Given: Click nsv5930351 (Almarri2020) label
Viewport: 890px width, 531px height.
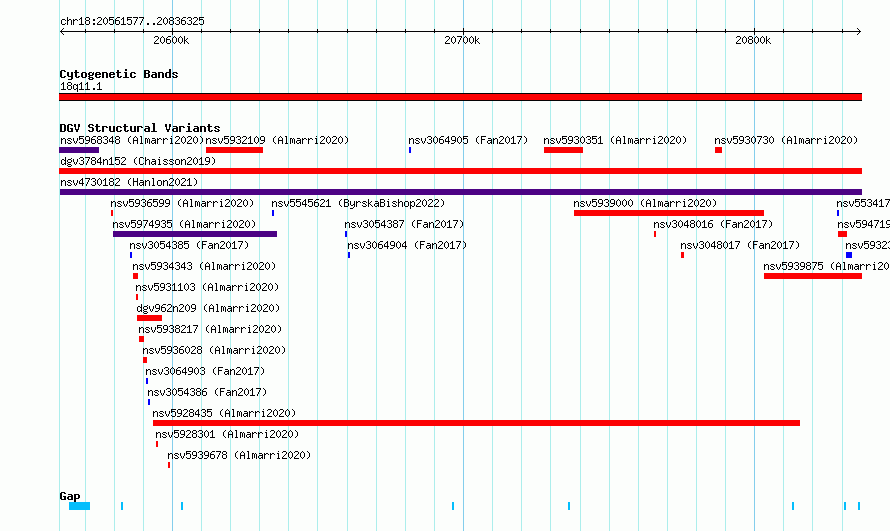Looking at the screenshot, I should coord(615,140).
